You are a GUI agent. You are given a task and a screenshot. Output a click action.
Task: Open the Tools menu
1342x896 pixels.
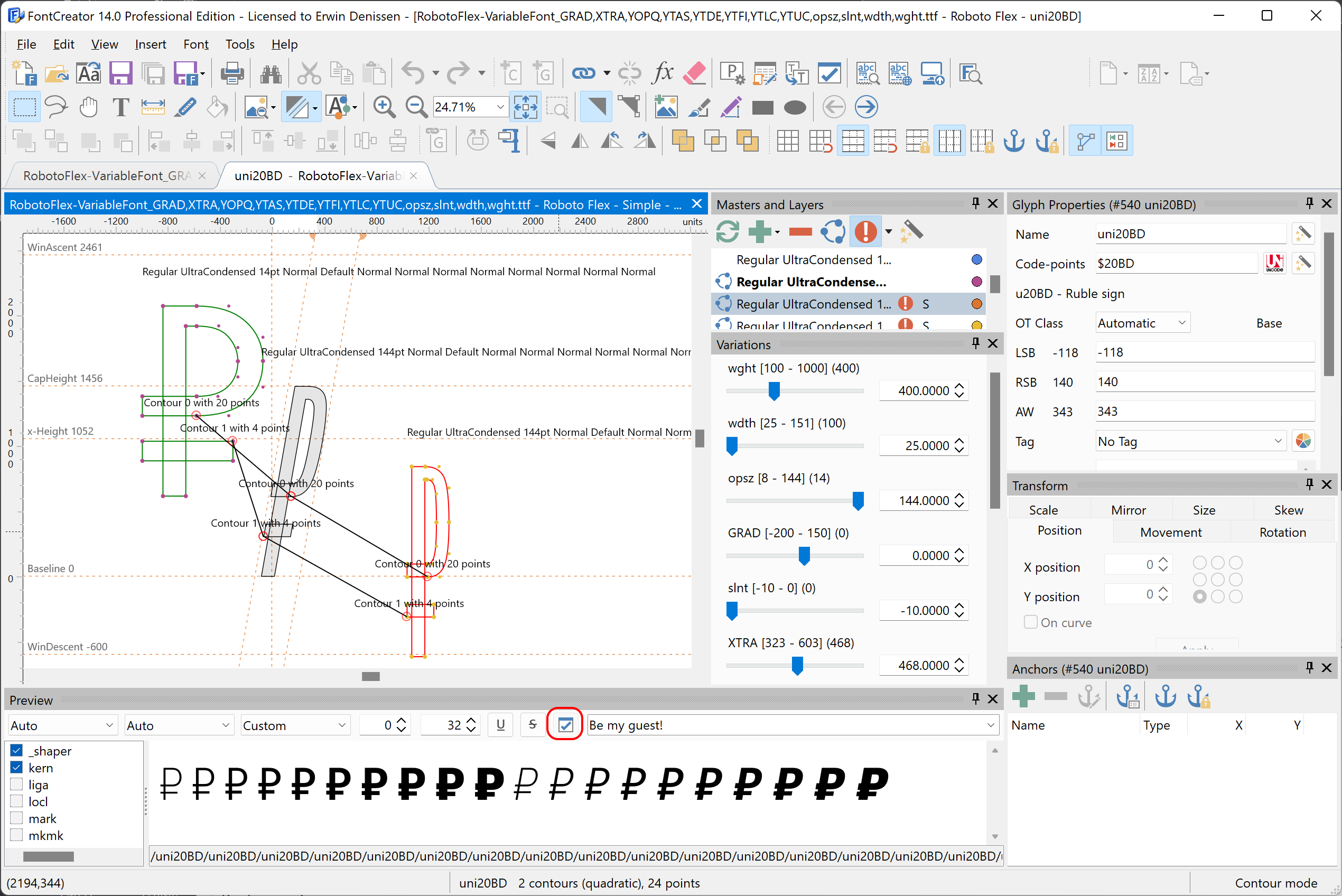pyautogui.click(x=240, y=44)
